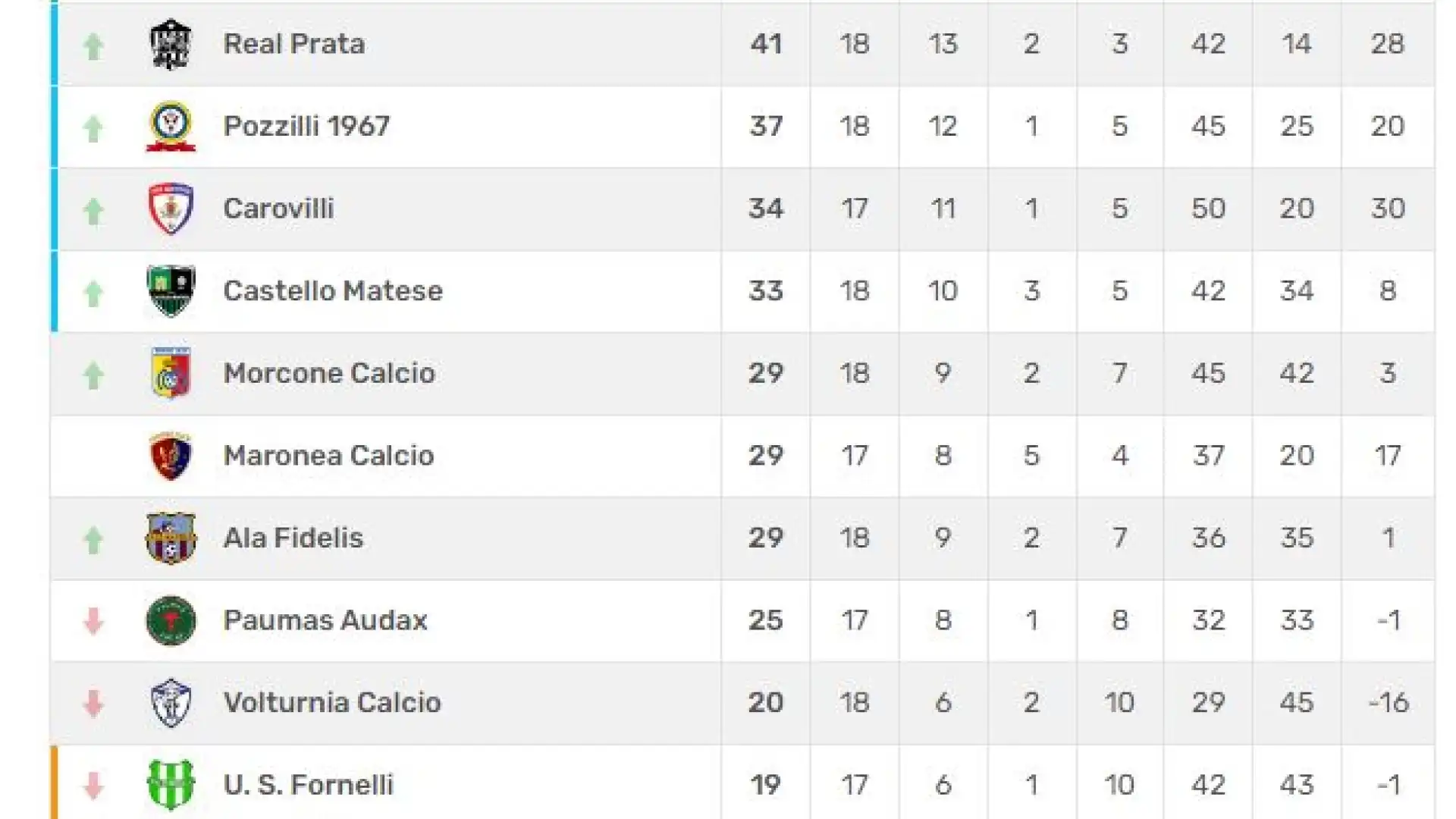
Task: Select the Carovilli team name
Action: pos(278,209)
